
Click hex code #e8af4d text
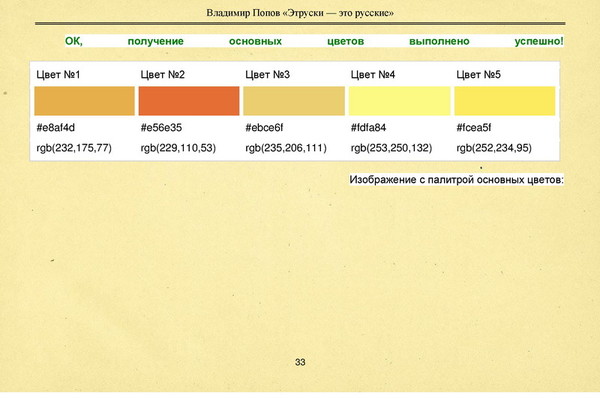55,127
